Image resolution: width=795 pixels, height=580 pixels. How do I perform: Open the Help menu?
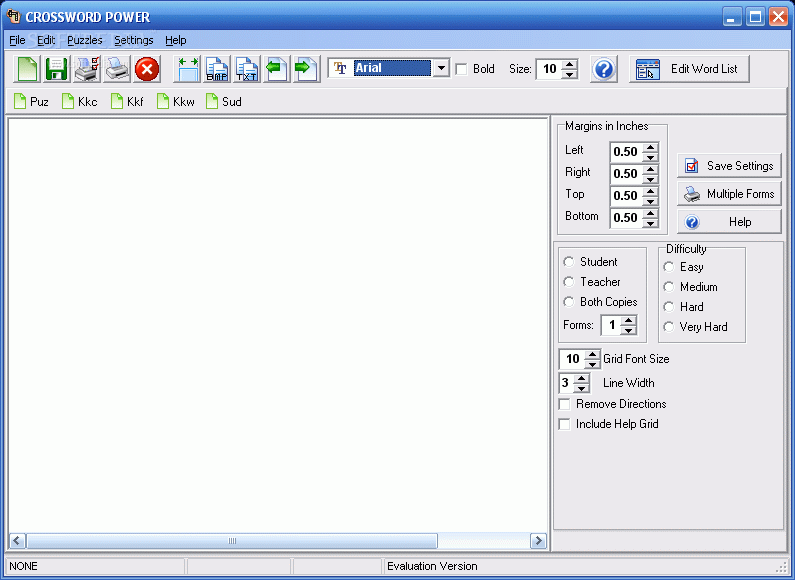click(x=176, y=40)
